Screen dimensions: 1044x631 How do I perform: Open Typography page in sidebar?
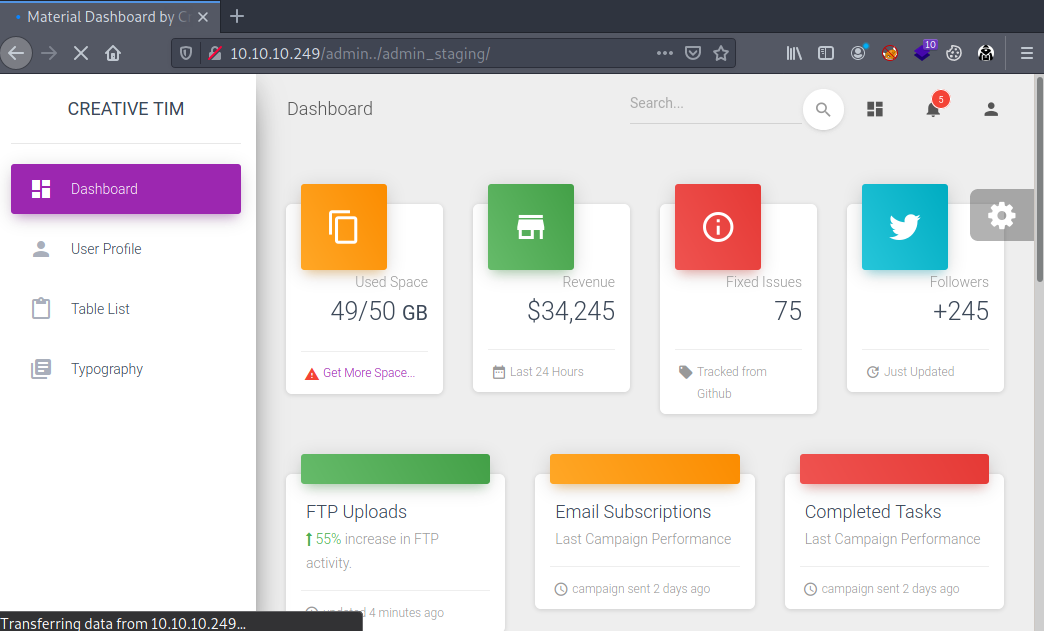coord(107,369)
